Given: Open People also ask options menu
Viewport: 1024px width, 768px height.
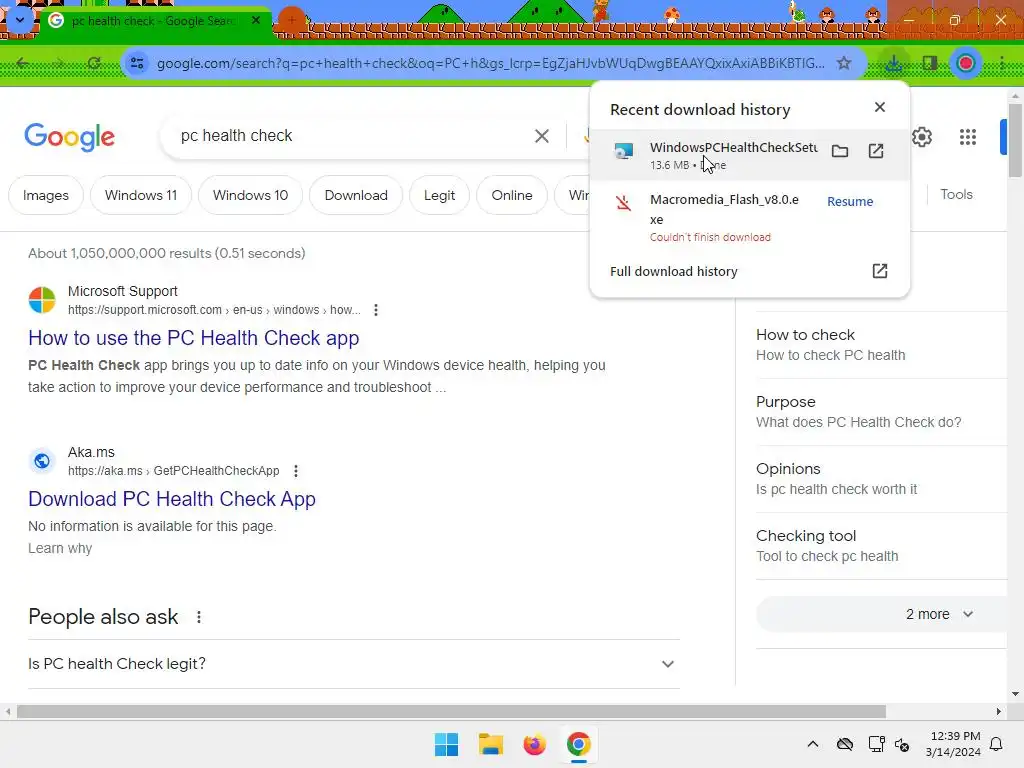Looking at the screenshot, I should click(199, 617).
